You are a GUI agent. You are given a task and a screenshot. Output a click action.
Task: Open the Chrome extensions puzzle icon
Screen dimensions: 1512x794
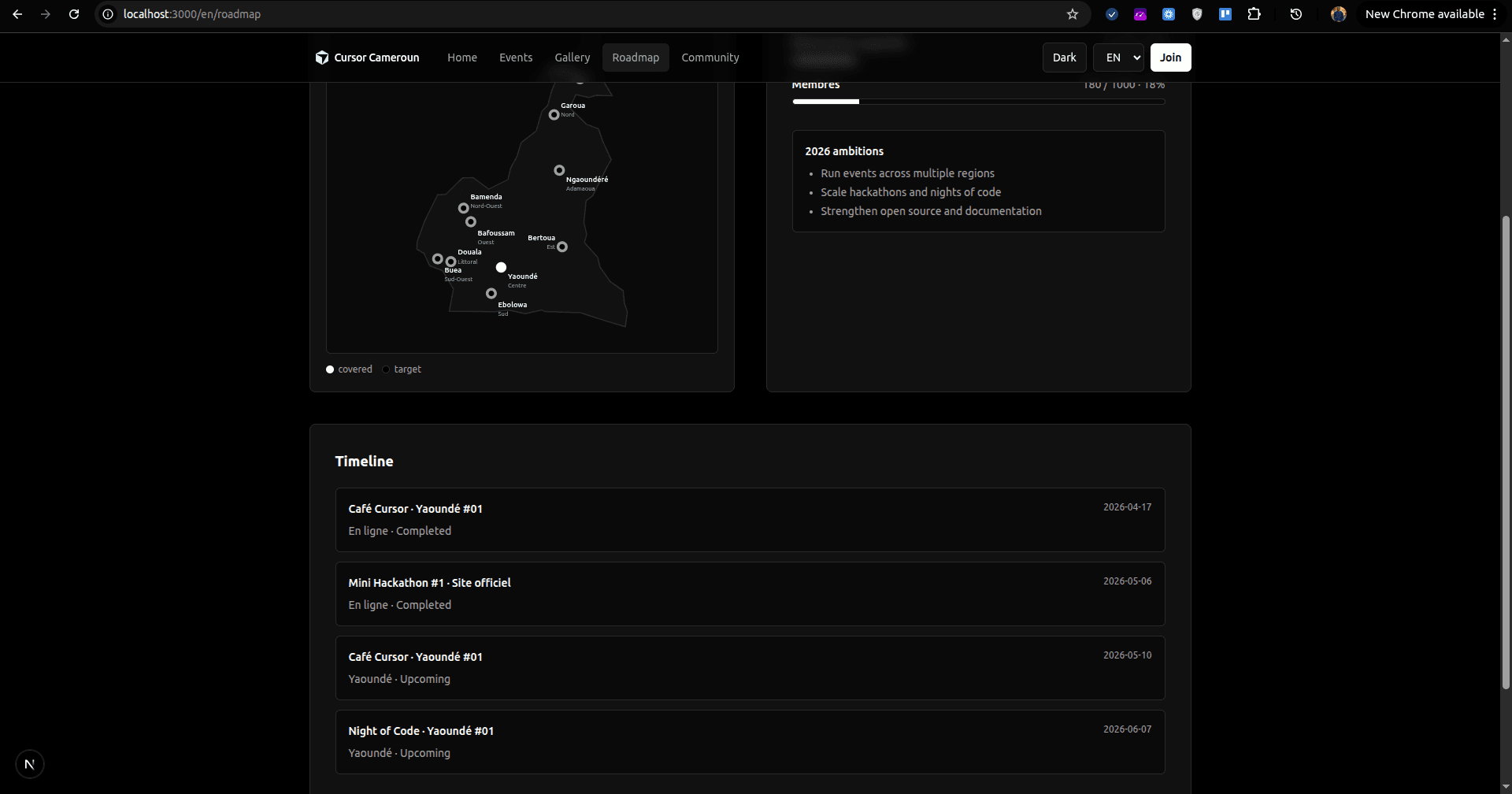1254,14
